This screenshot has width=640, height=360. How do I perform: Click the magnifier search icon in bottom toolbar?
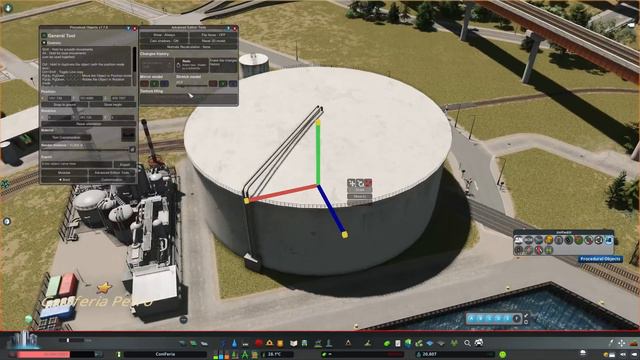tap(467, 343)
